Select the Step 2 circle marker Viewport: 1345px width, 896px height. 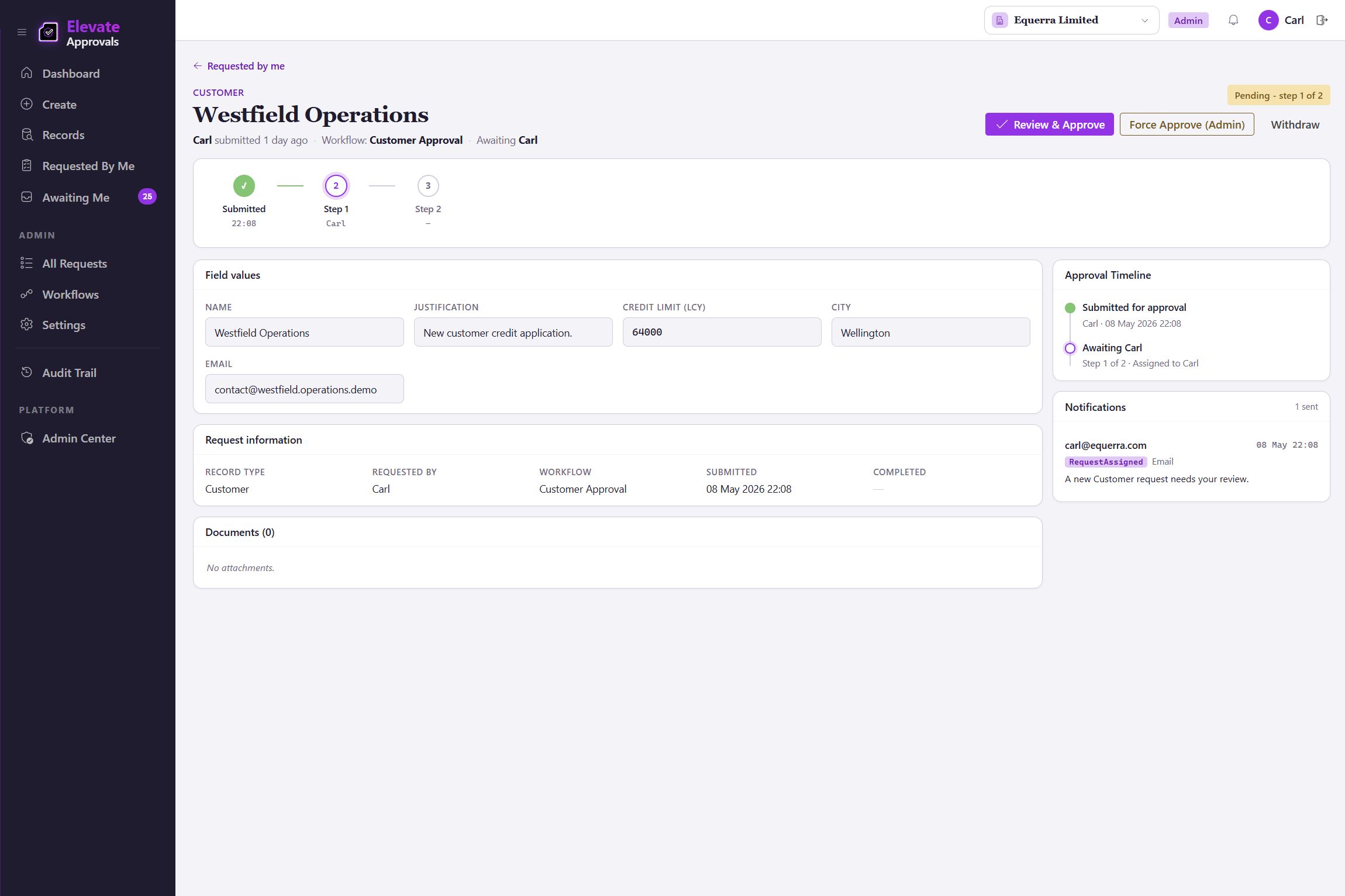pos(428,186)
